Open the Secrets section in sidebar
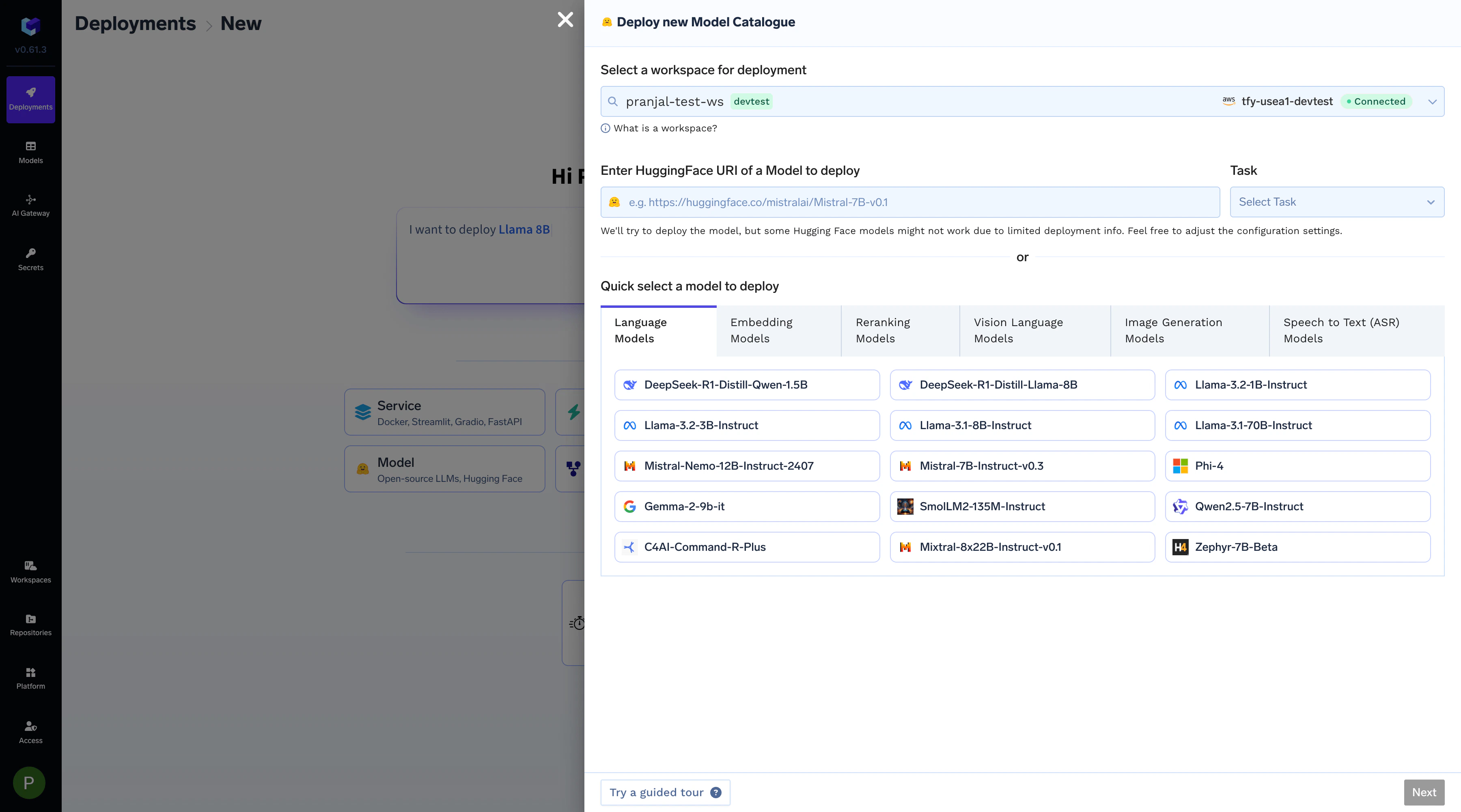Image resolution: width=1461 pixels, height=812 pixels. coord(30,259)
